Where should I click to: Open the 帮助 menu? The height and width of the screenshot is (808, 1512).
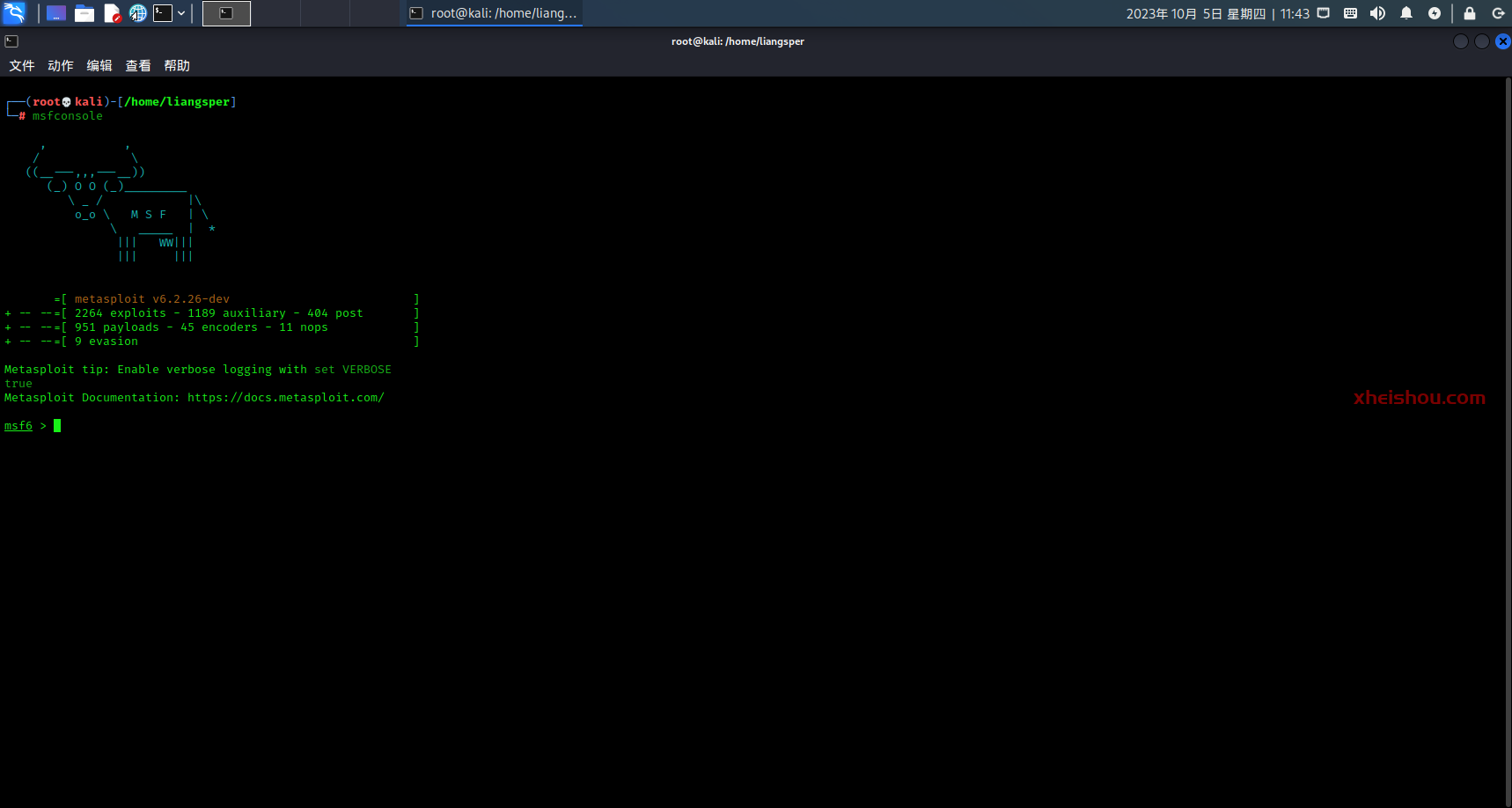177,66
